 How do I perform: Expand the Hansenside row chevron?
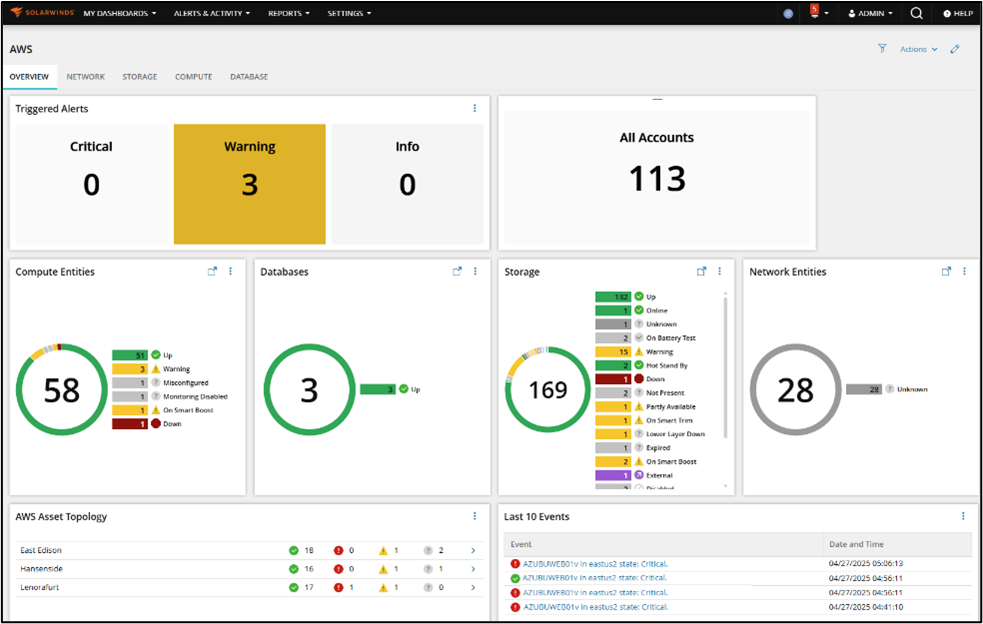point(473,569)
